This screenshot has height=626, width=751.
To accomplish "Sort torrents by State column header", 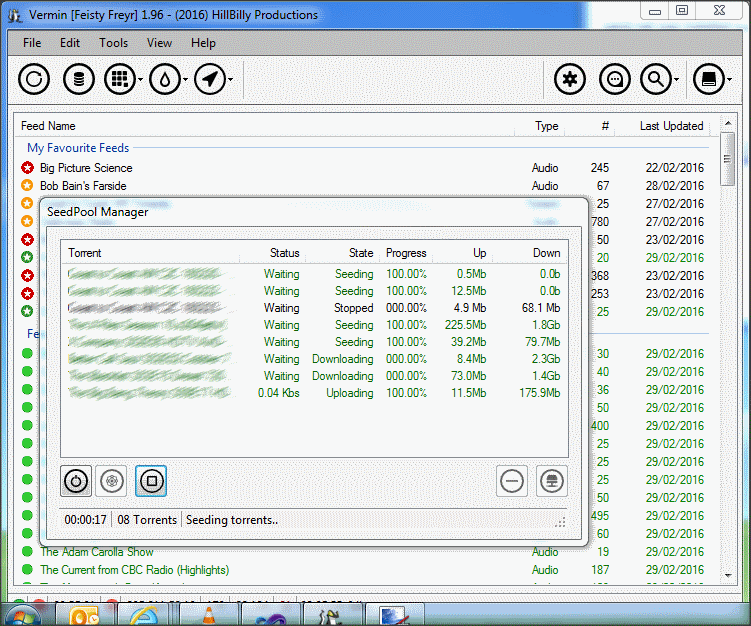I will [342, 252].
